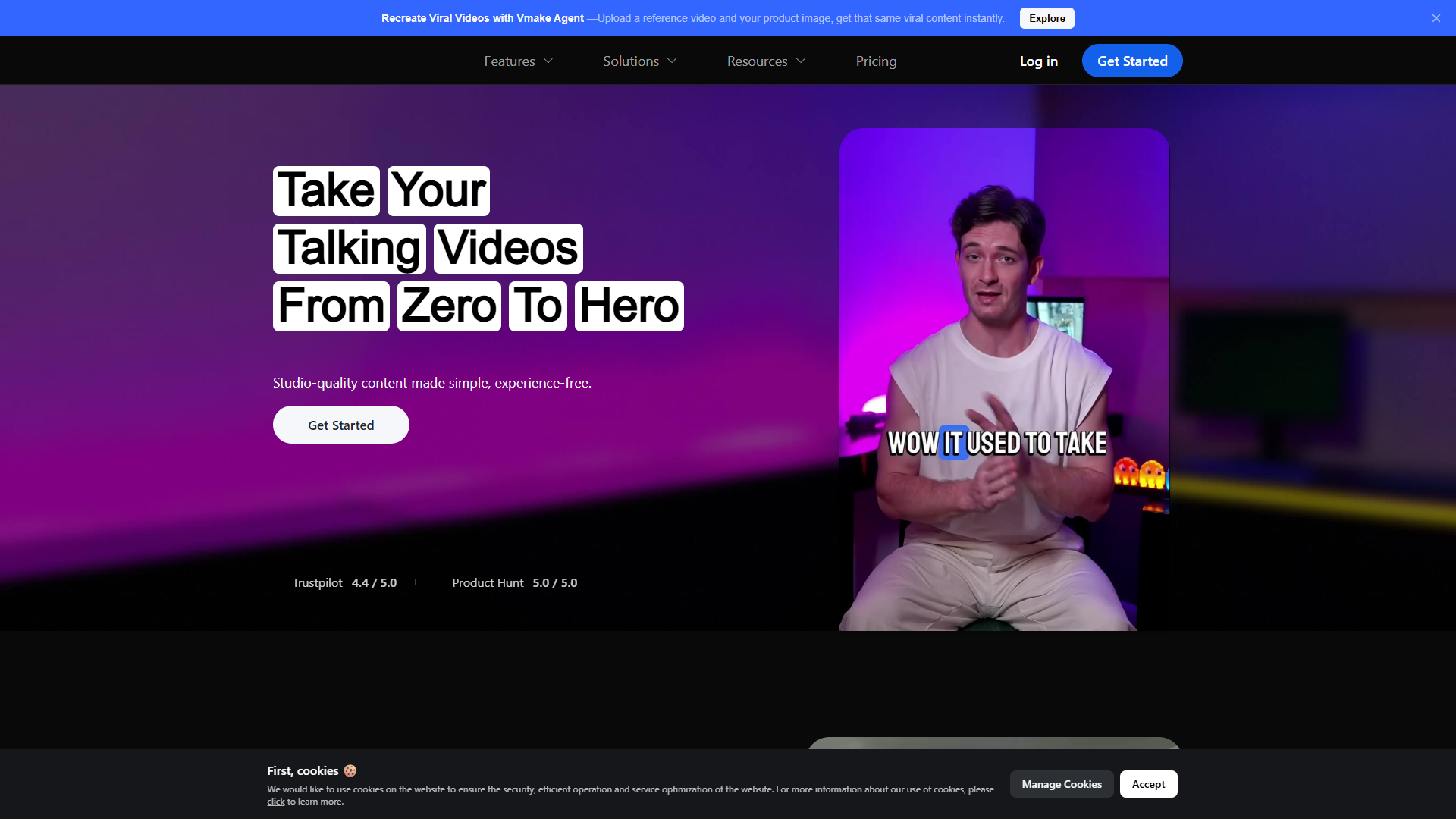The width and height of the screenshot is (1456, 819).
Task: Click the cookie emoji icon
Action: click(x=350, y=770)
